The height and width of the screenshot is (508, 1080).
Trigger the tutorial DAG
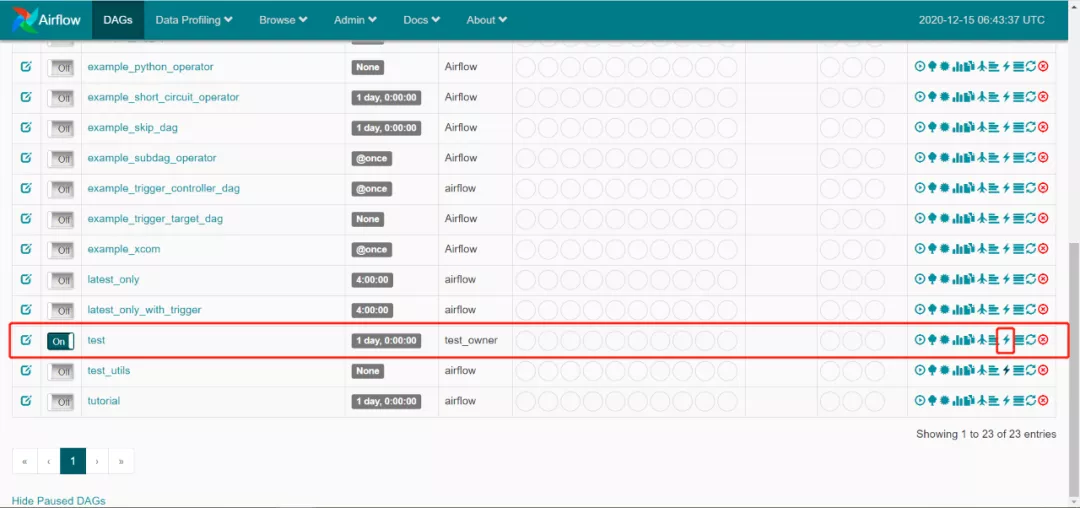920,401
